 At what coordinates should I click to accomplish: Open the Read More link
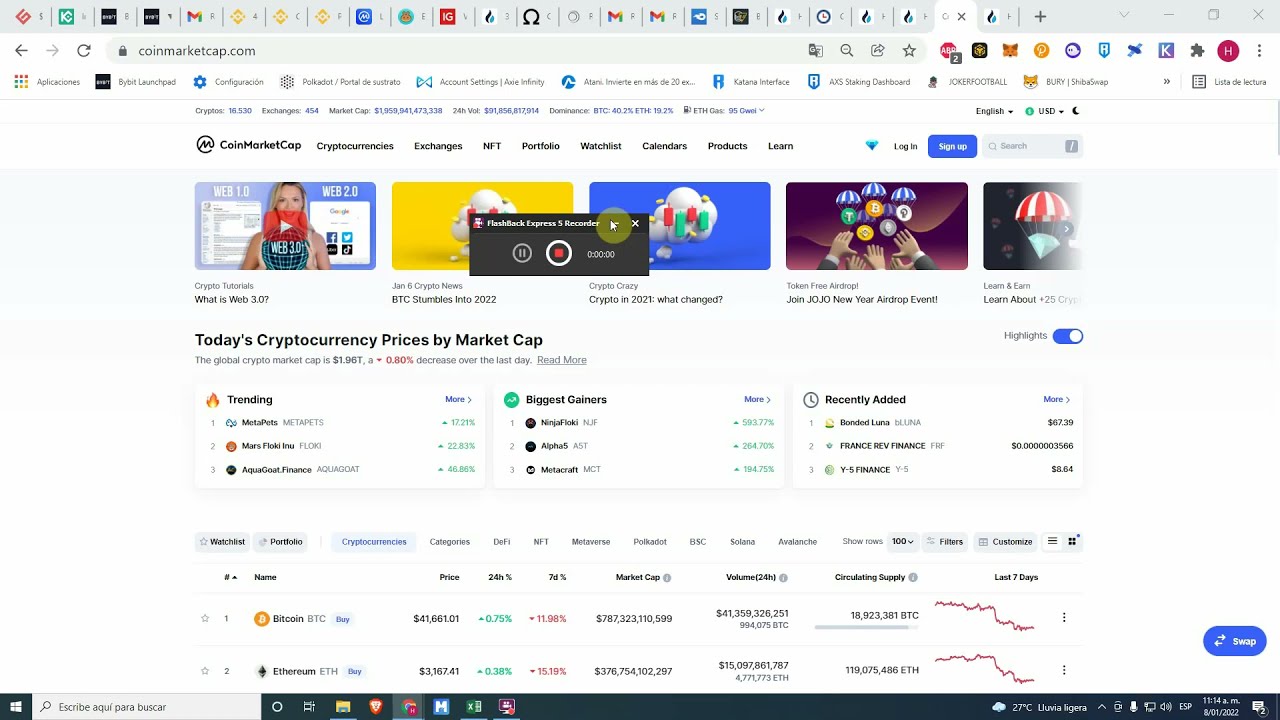(562, 360)
